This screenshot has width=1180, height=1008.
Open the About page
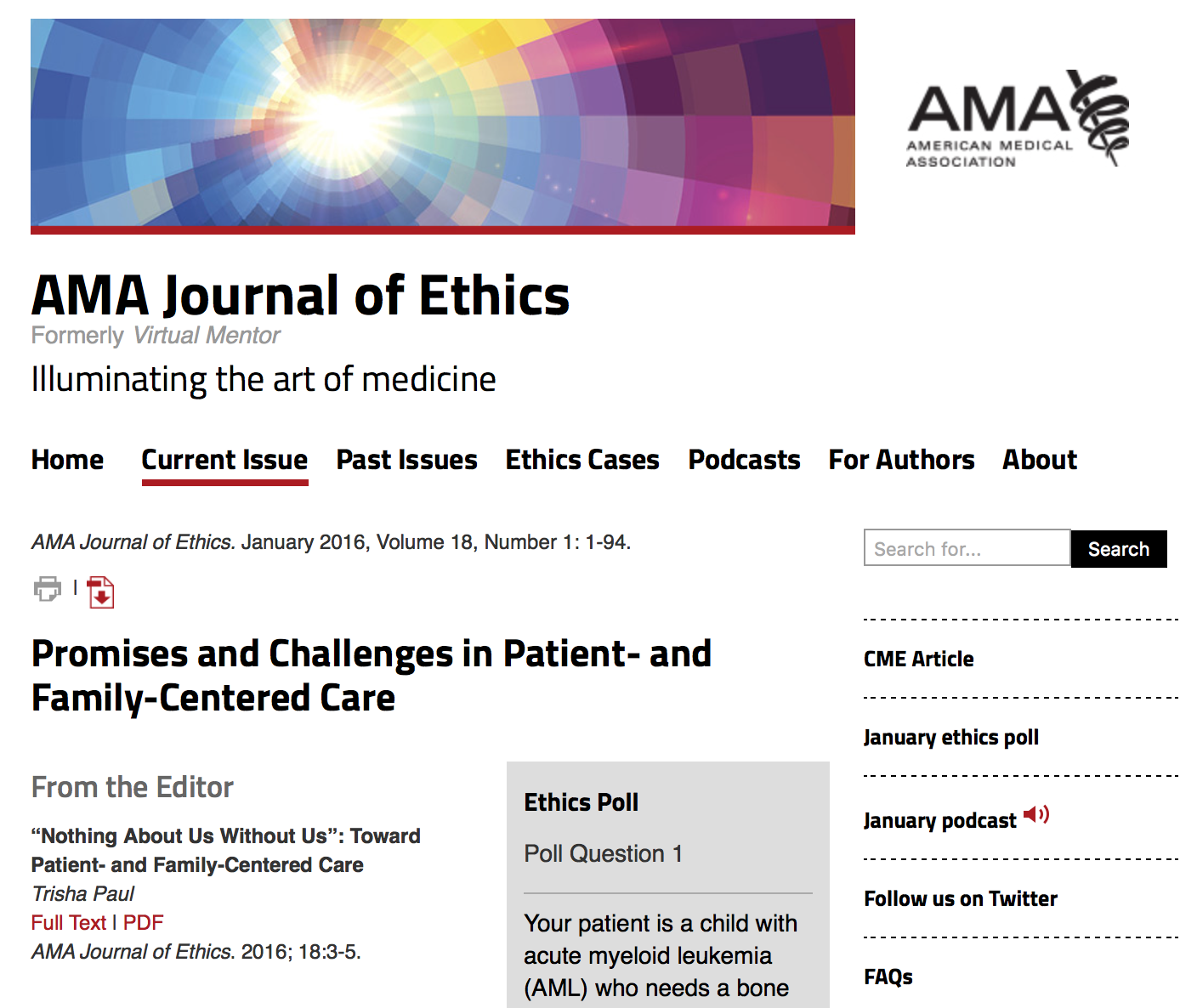tap(1039, 460)
